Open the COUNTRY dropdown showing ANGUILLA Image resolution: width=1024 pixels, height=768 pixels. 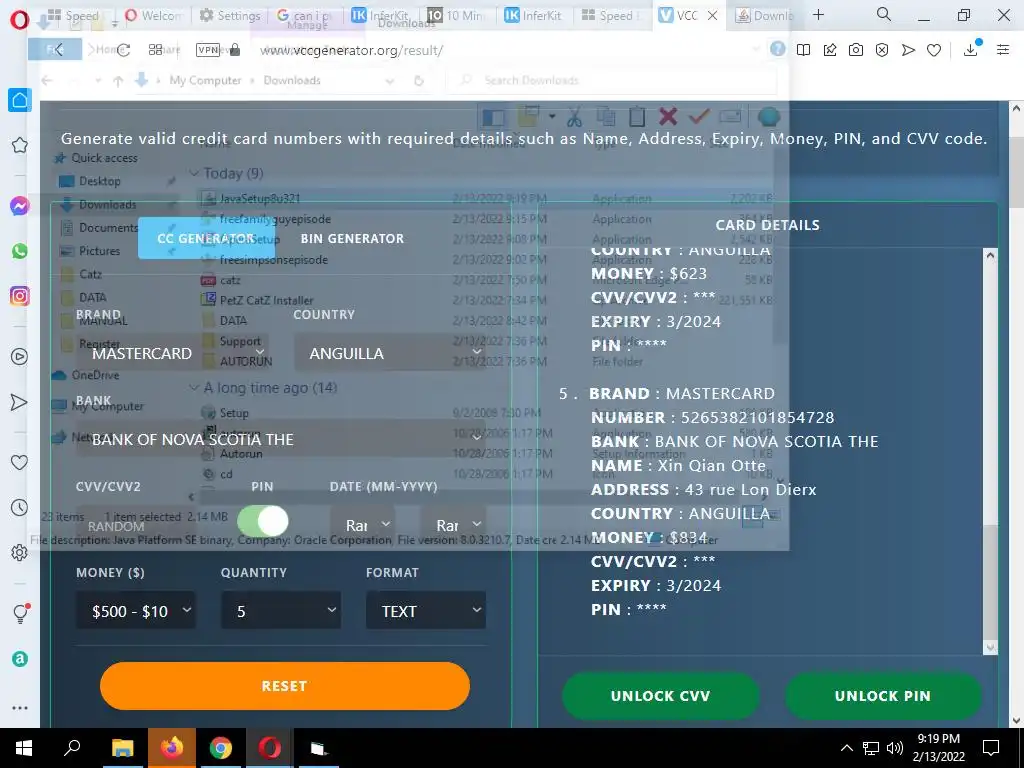click(x=390, y=353)
